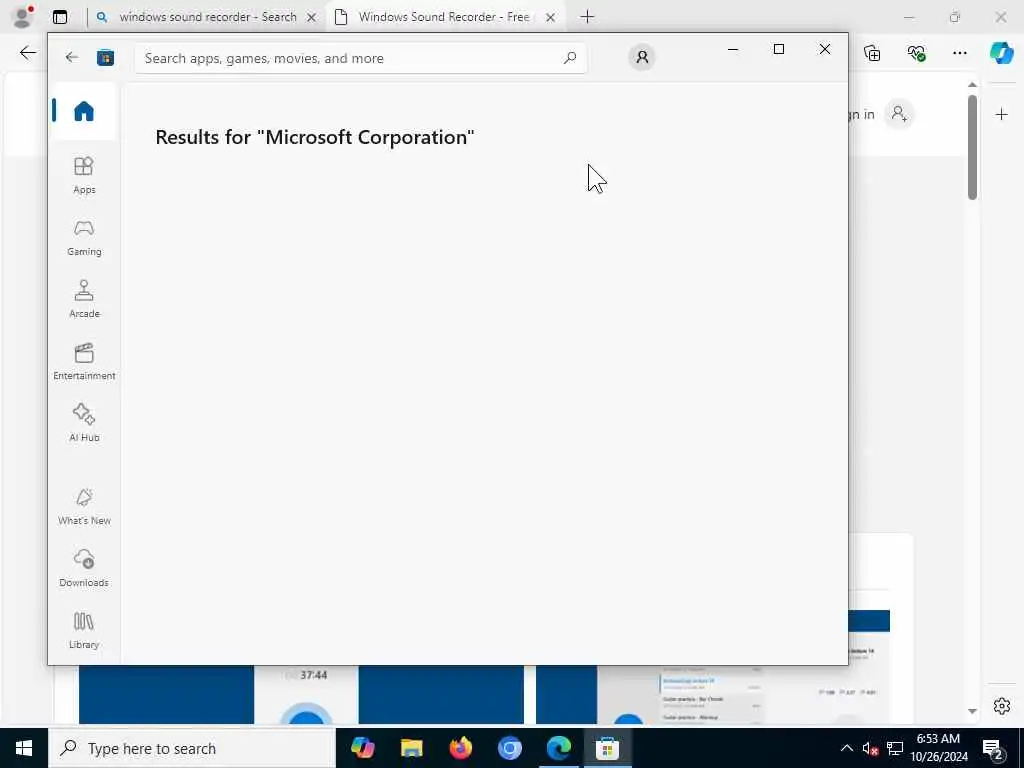Click the web page sign in user icon
The height and width of the screenshot is (768, 1024).
(899, 114)
